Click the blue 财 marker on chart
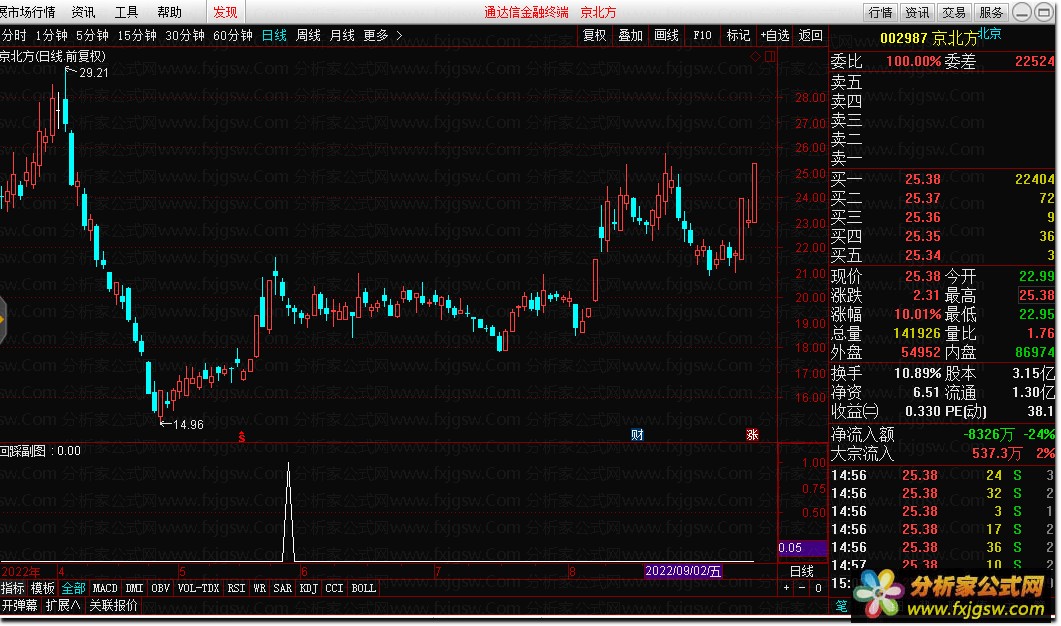This screenshot has height=626, width=1061. pos(637,435)
